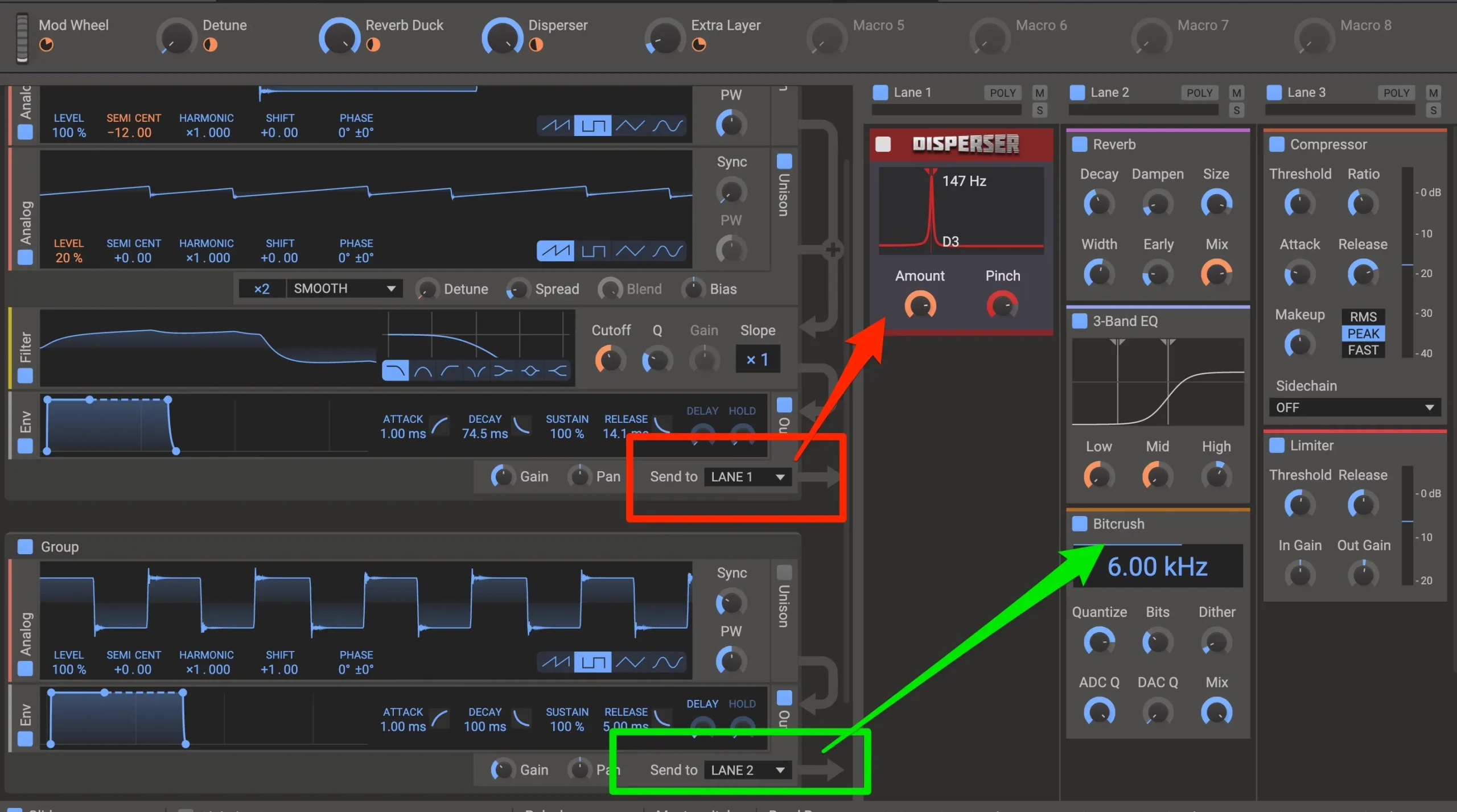Select the Lane 3 header tab
The image size is (1457, 812).
click(x=1306, y=92)
